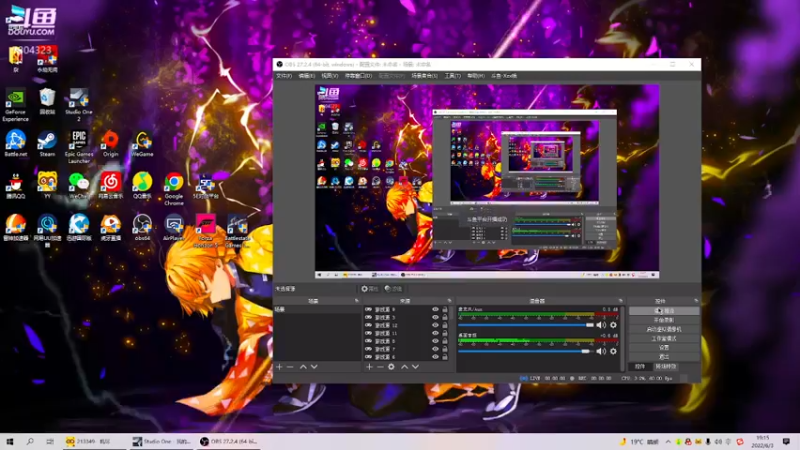Remove the selected source with the minus icon in the Sources panel

tap(380, 367)
